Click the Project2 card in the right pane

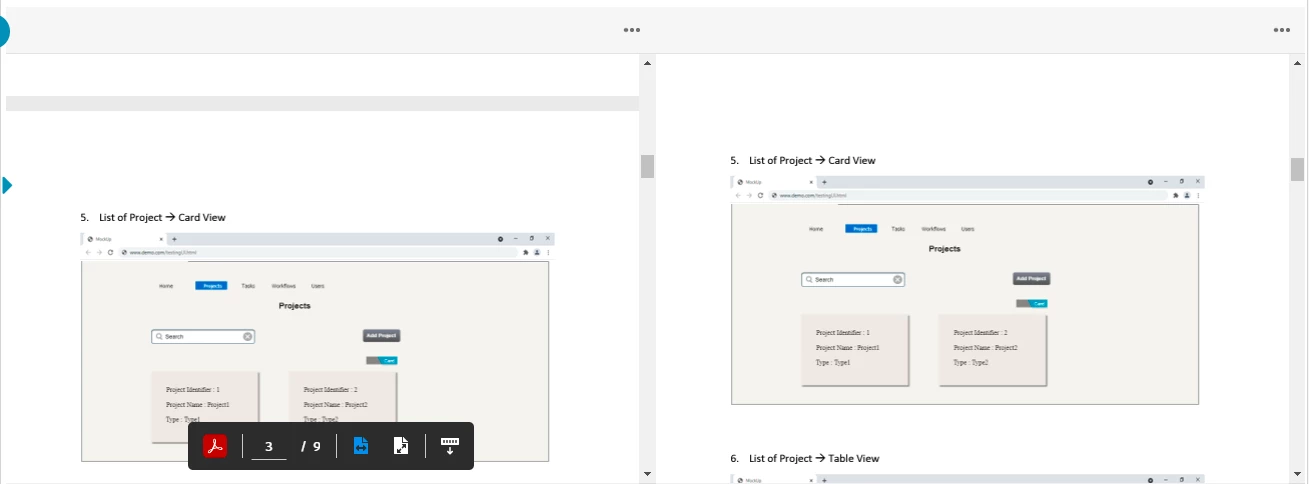tap(992, 350)
